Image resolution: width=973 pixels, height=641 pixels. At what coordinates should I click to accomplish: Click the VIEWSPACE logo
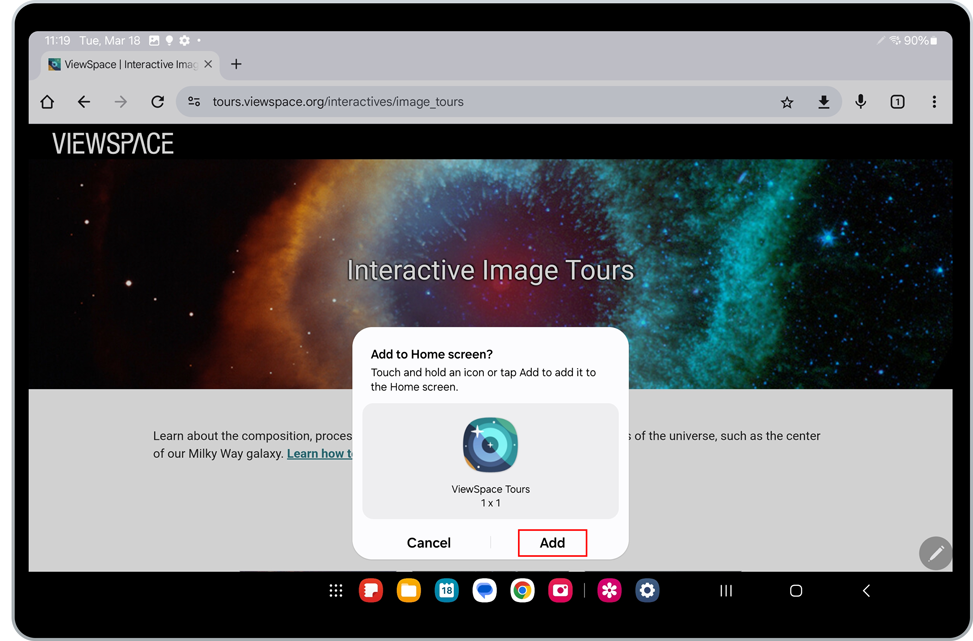point(113,143)
